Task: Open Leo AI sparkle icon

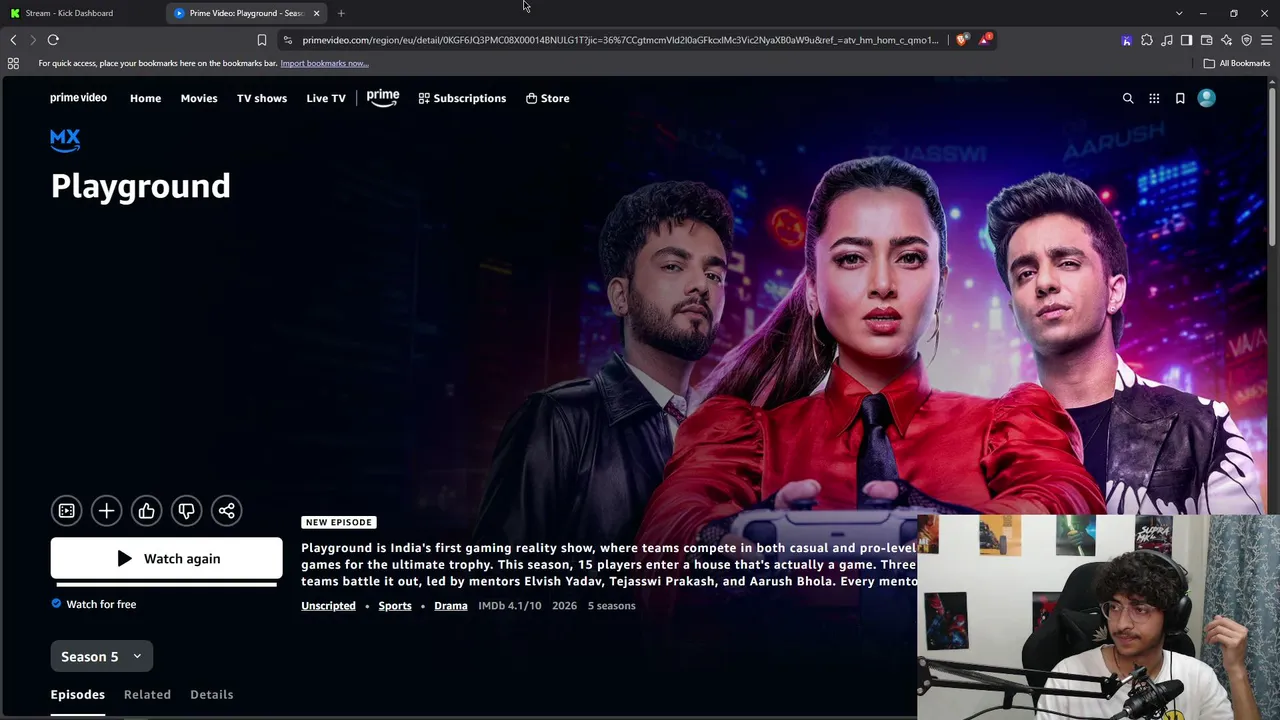Action: point(1226,40)
